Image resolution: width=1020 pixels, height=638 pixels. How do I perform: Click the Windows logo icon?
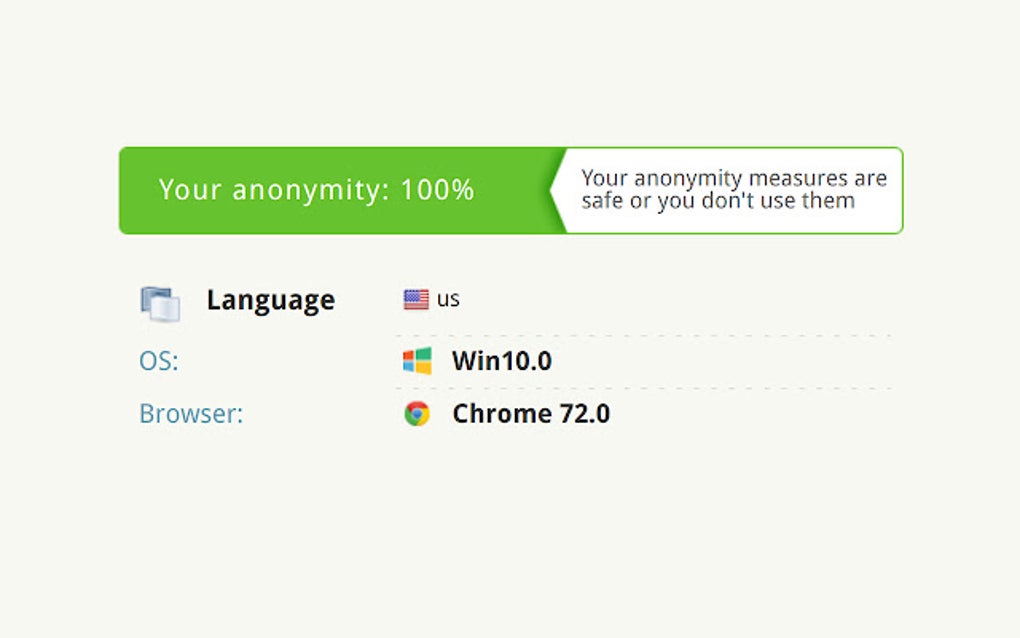tap(417, 361)
